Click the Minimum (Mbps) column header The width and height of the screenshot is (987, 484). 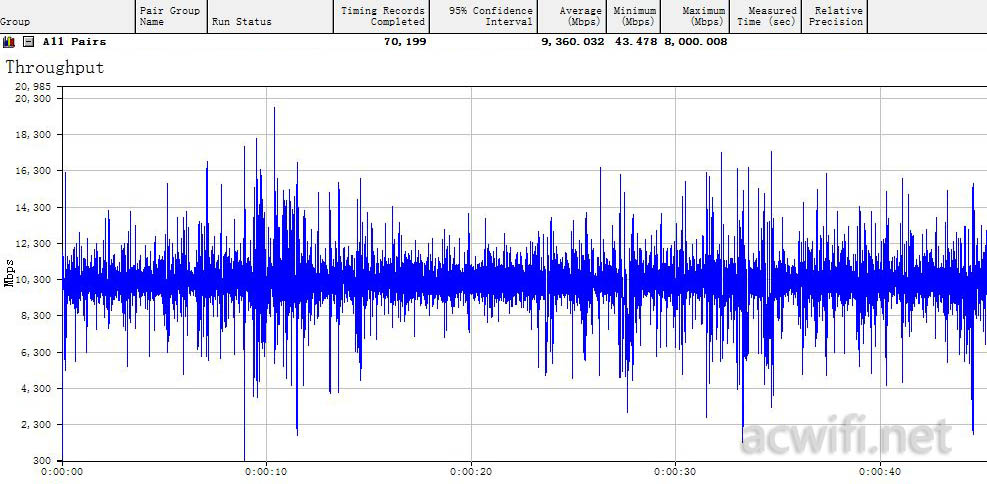click(x=633, y=16)
